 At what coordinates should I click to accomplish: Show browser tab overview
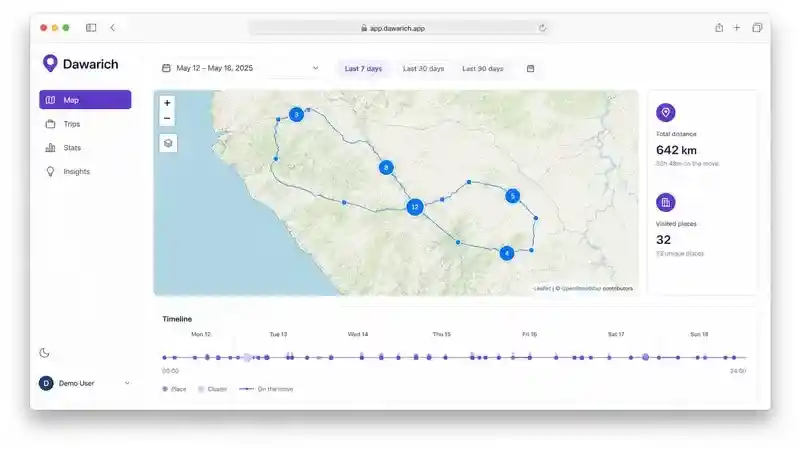coord(757,28)
